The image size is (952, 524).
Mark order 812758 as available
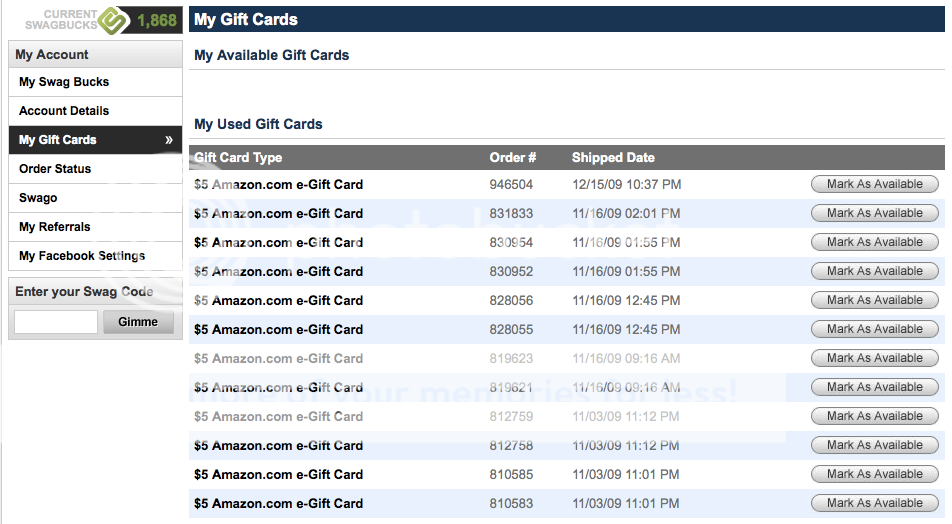874,445
